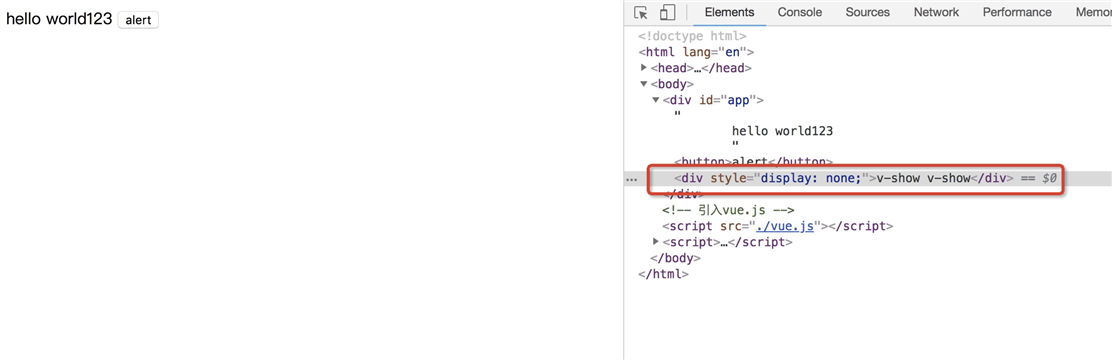Click the alert button on the page
The height and width of the screenshot is (360, 1112).
138,20
